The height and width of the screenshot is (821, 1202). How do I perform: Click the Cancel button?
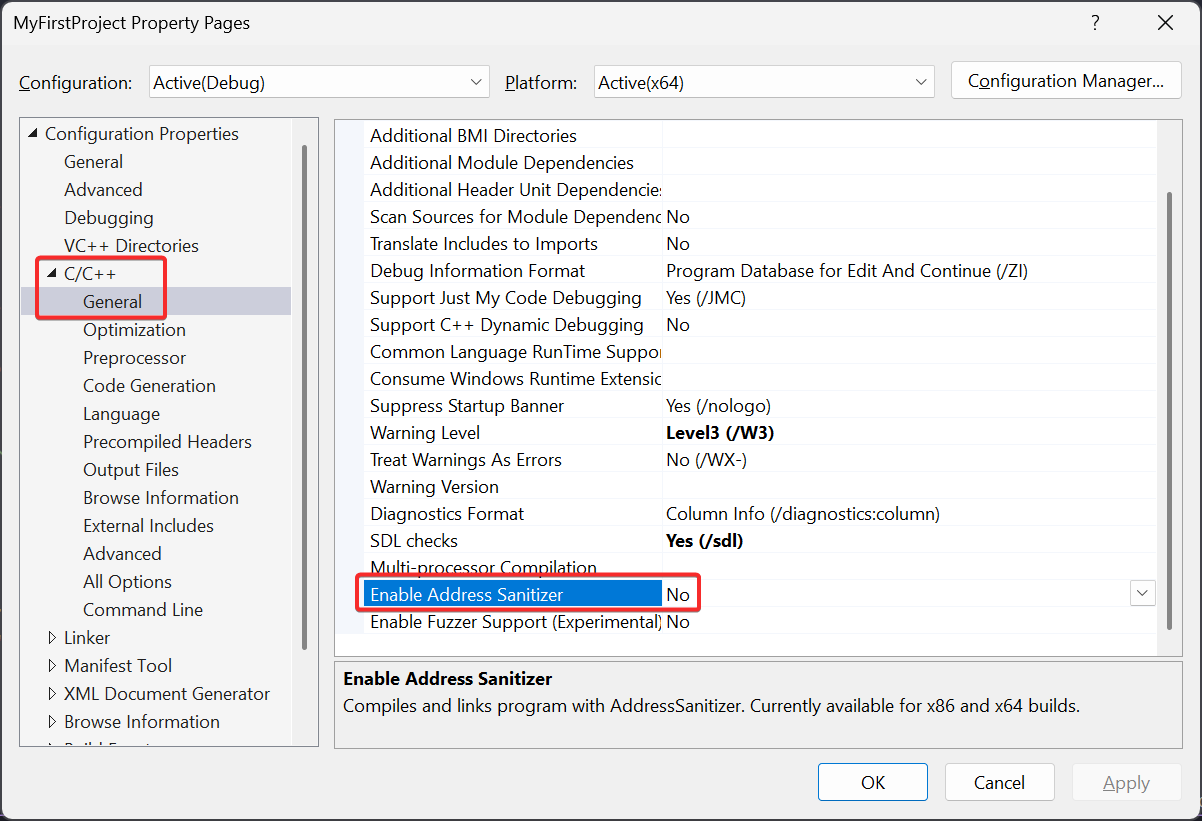pos(1000,783)
